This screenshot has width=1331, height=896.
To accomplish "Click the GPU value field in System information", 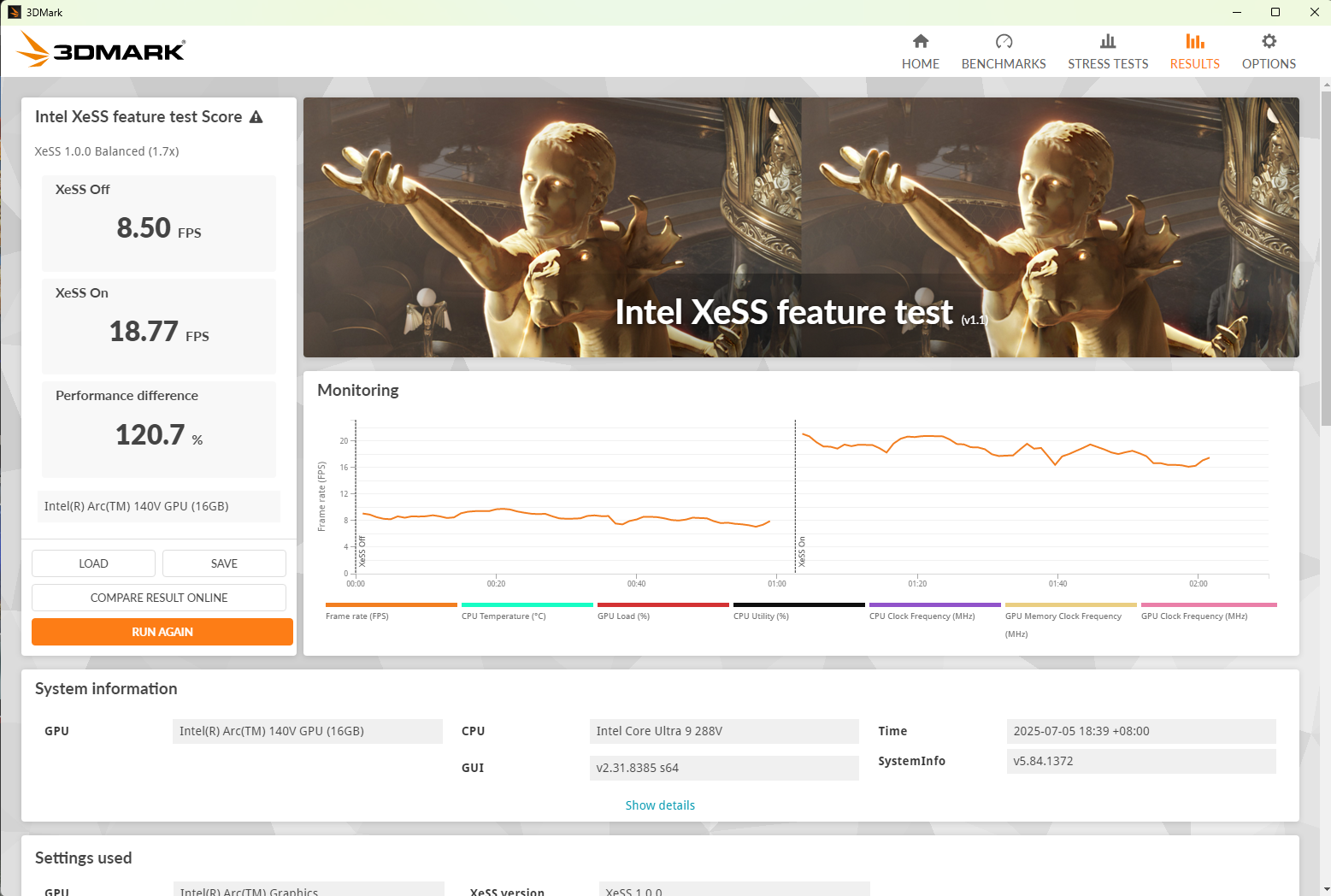I will pyautogui.click(x=308, y=731).
